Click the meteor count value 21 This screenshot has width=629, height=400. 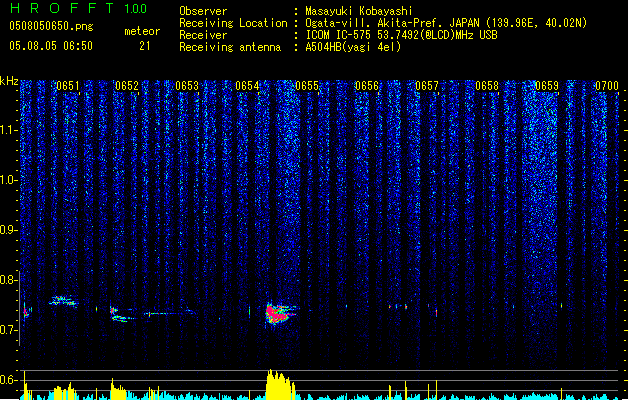click(x=145, y=46)
